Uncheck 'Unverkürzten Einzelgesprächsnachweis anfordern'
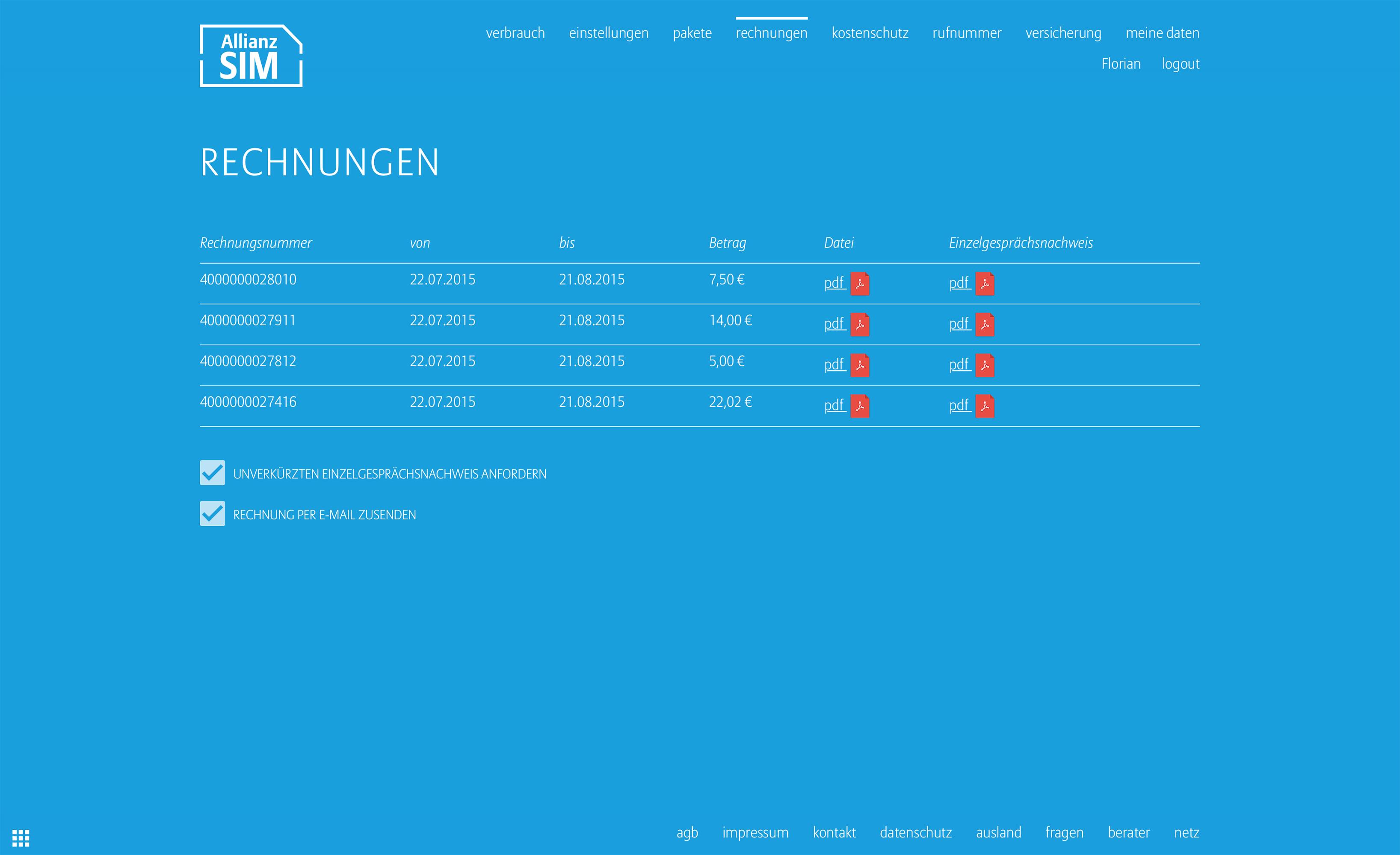 (x=213, y=473)
